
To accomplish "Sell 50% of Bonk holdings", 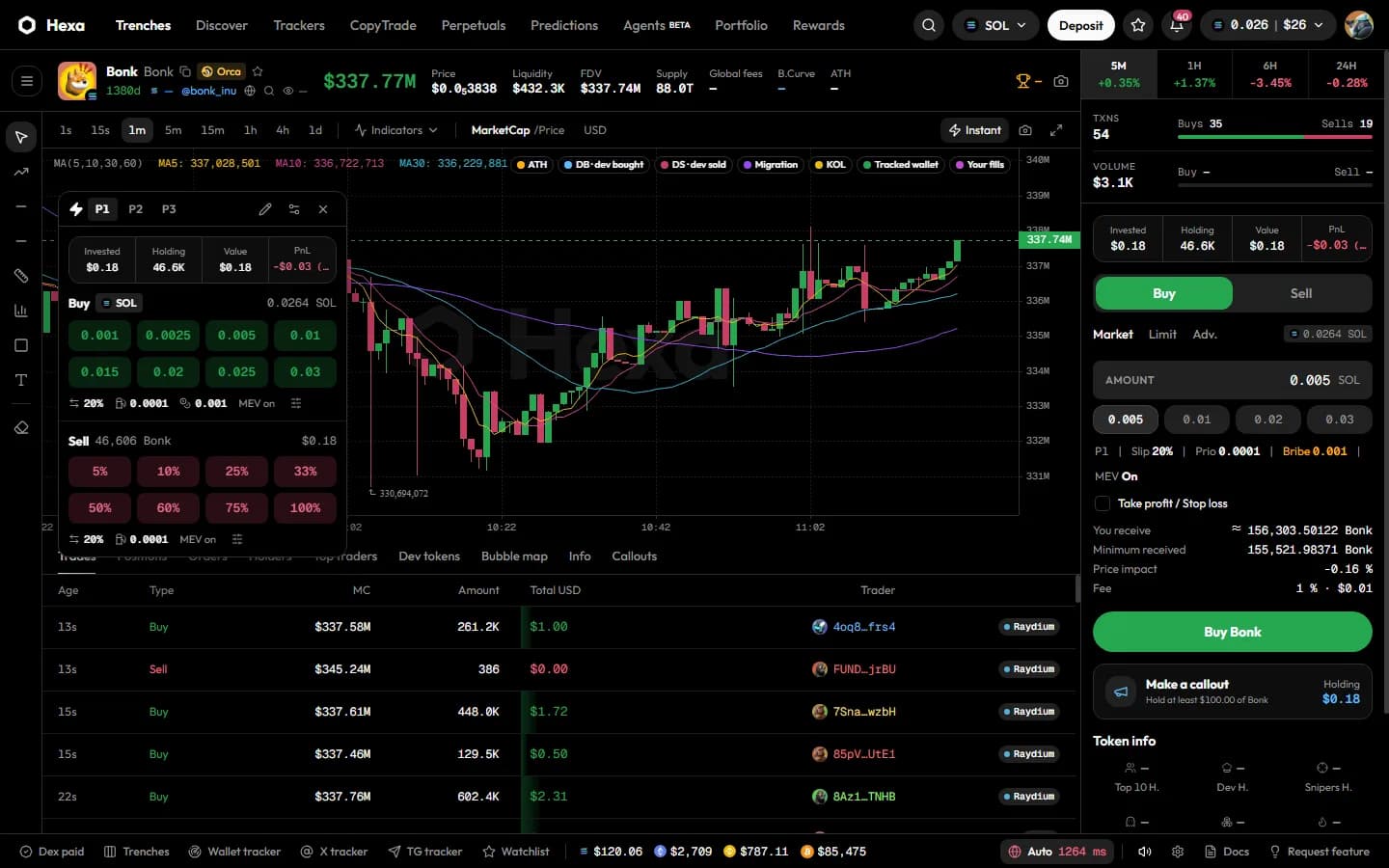I will point(100,507).
